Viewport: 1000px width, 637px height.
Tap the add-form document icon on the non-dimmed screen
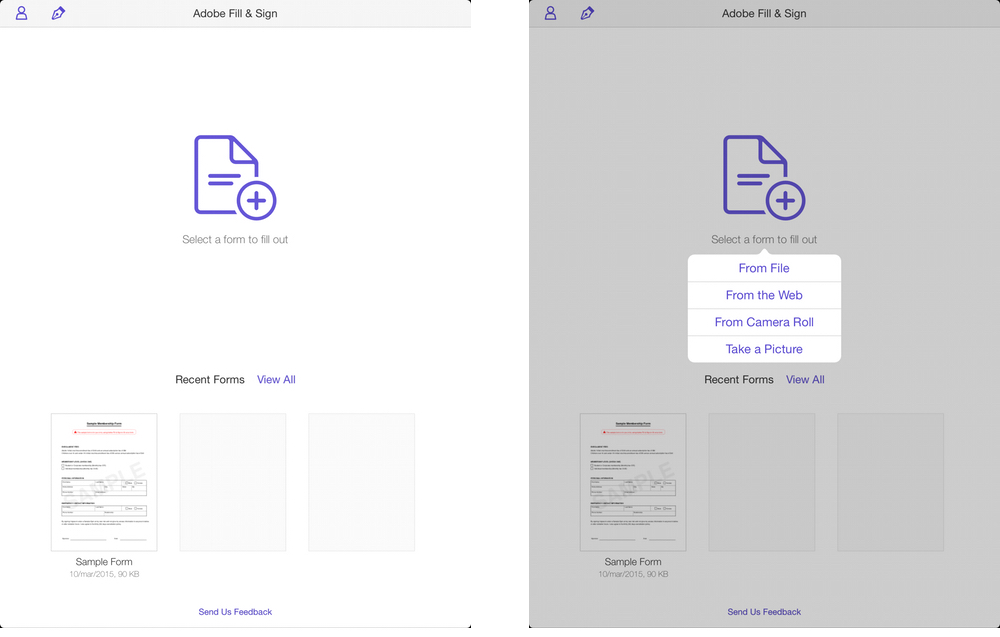(x=234, y=177)
